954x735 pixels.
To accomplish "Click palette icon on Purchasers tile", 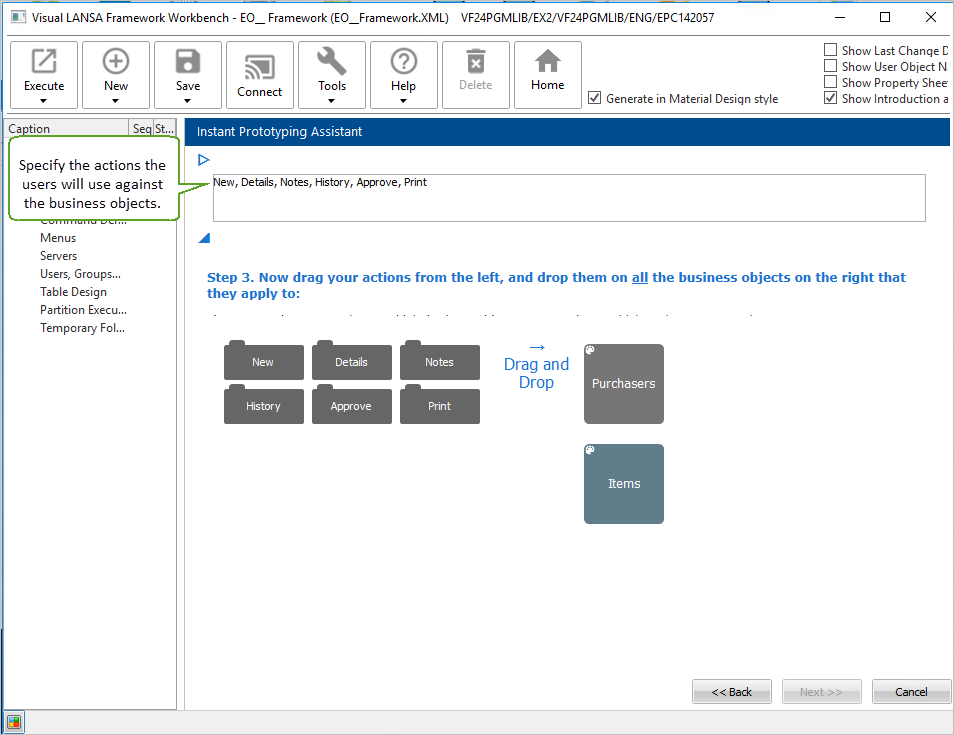I will 590,350.
